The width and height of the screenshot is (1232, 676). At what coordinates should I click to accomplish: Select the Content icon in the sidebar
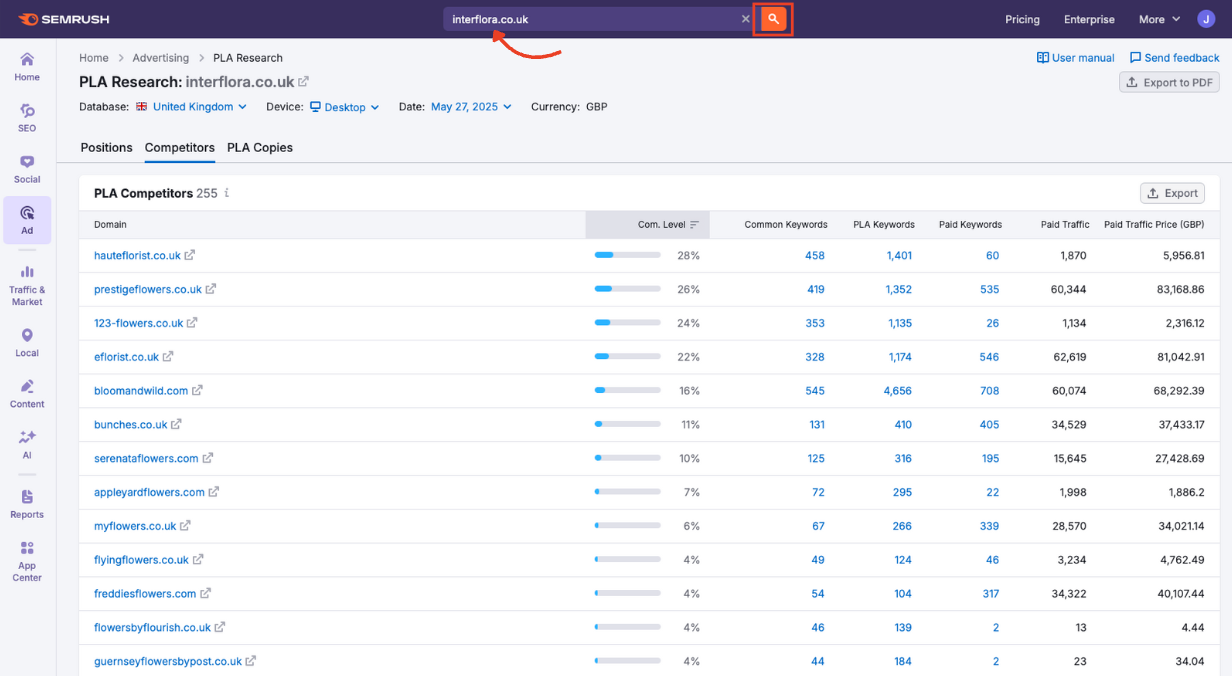click(26, 388)
